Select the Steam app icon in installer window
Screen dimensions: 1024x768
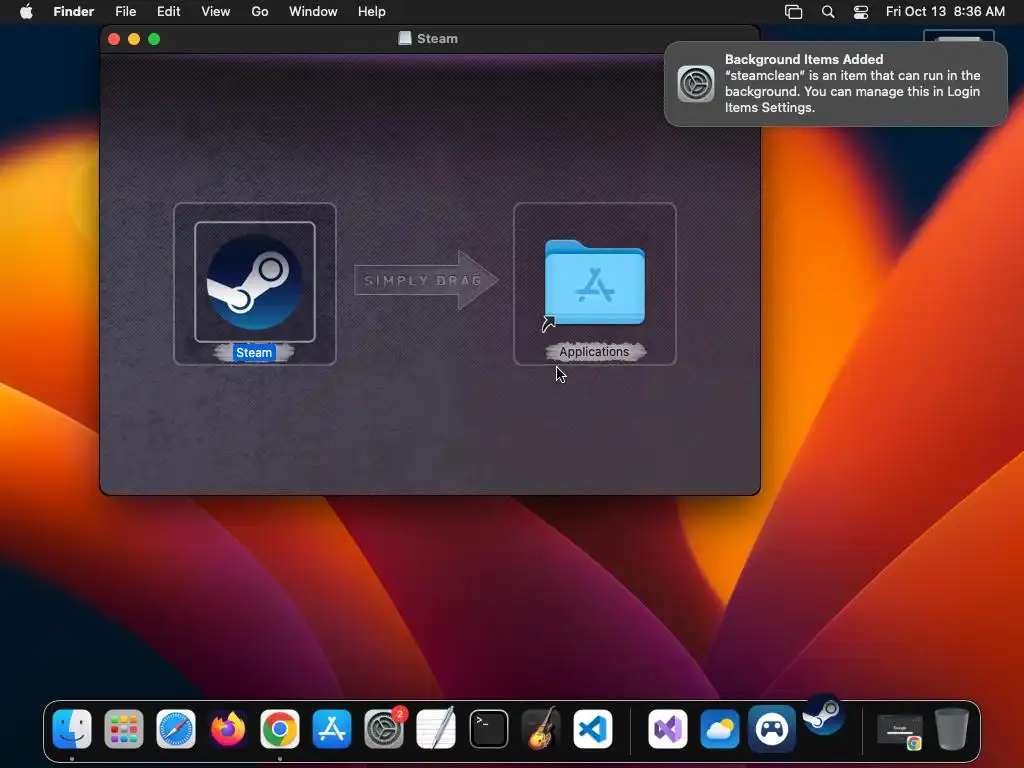[x=255, y=281]
